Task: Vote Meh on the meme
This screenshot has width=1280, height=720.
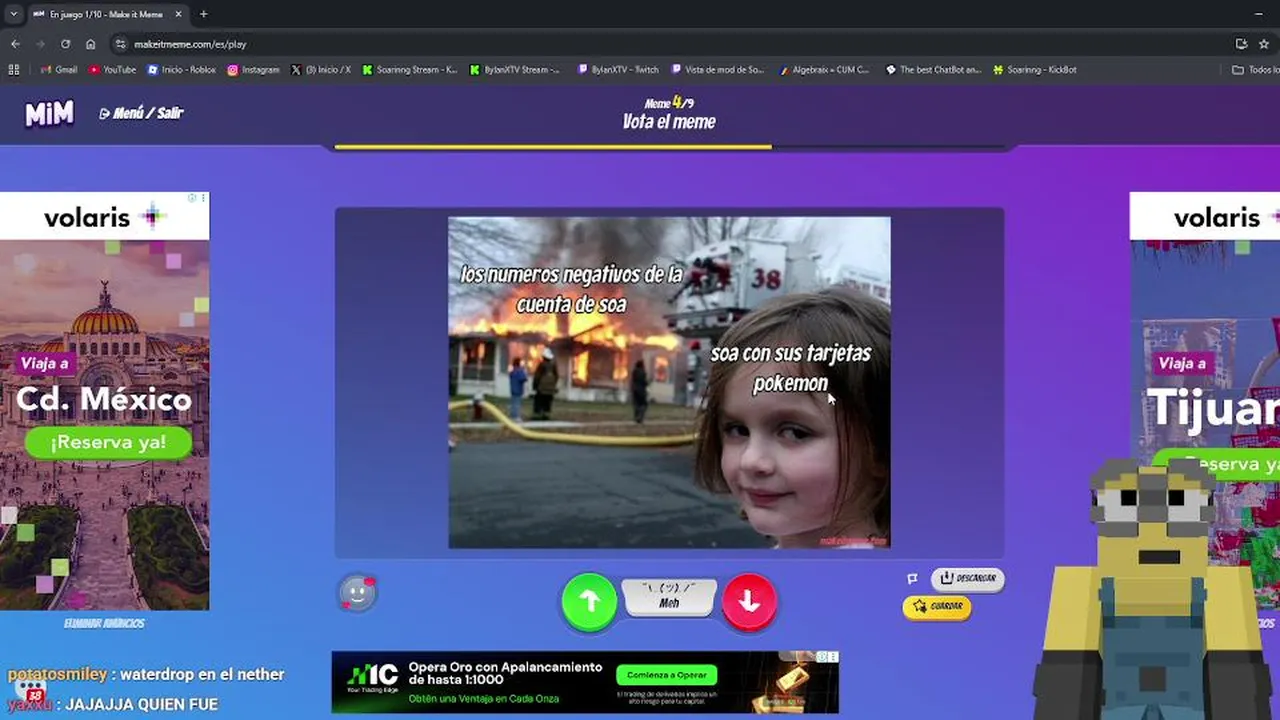Action: point(669,597)
